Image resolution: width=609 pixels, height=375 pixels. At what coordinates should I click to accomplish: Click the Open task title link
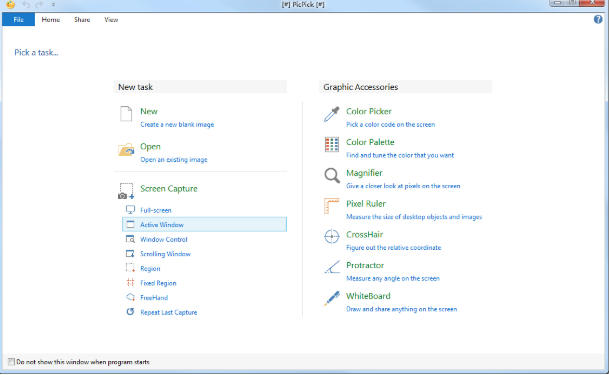pos(150,147)
